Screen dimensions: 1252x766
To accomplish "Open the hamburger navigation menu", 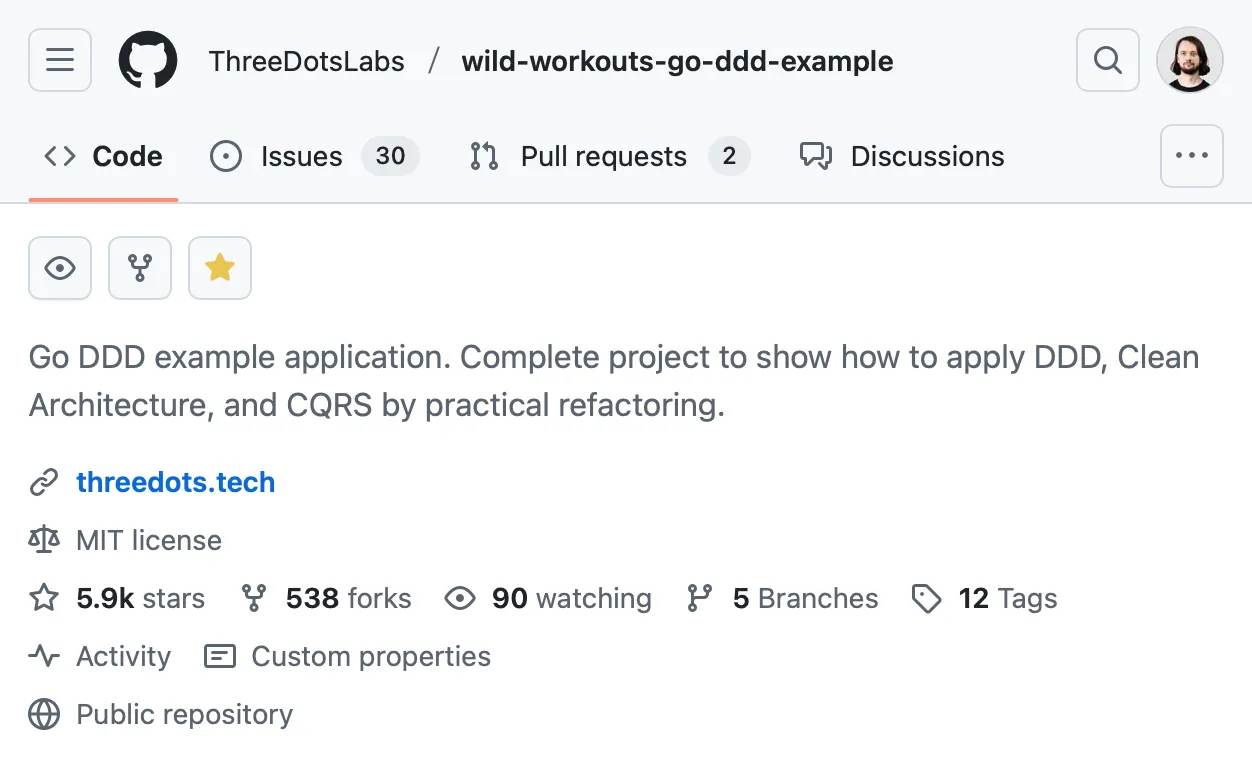I will (x=60, y=60).
